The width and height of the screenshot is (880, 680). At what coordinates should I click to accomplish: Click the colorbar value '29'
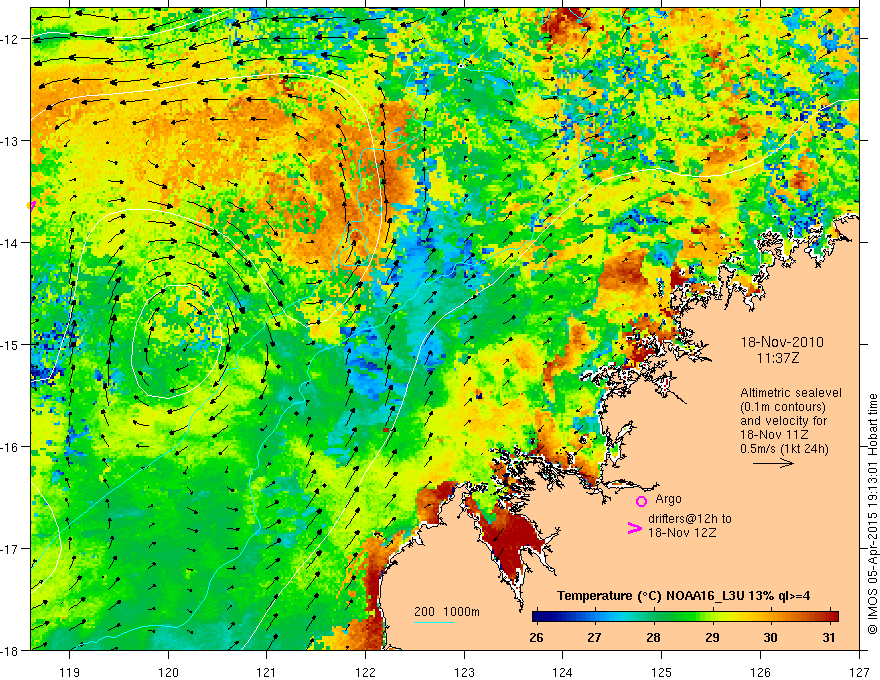point(712,637)
